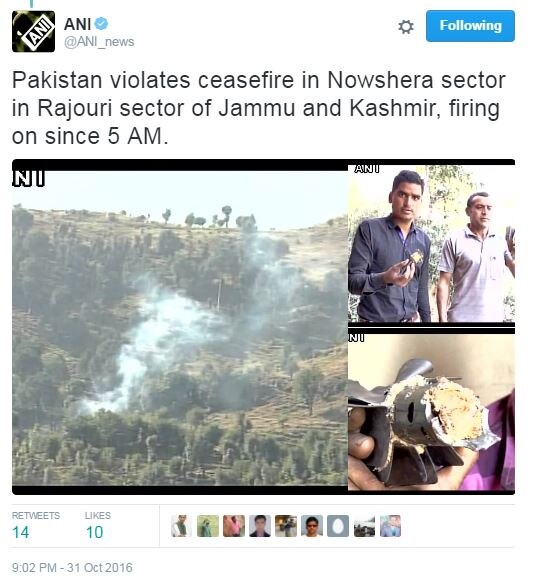
Task: Enlarge the photo of two men
Action: (x=431, y=244)
